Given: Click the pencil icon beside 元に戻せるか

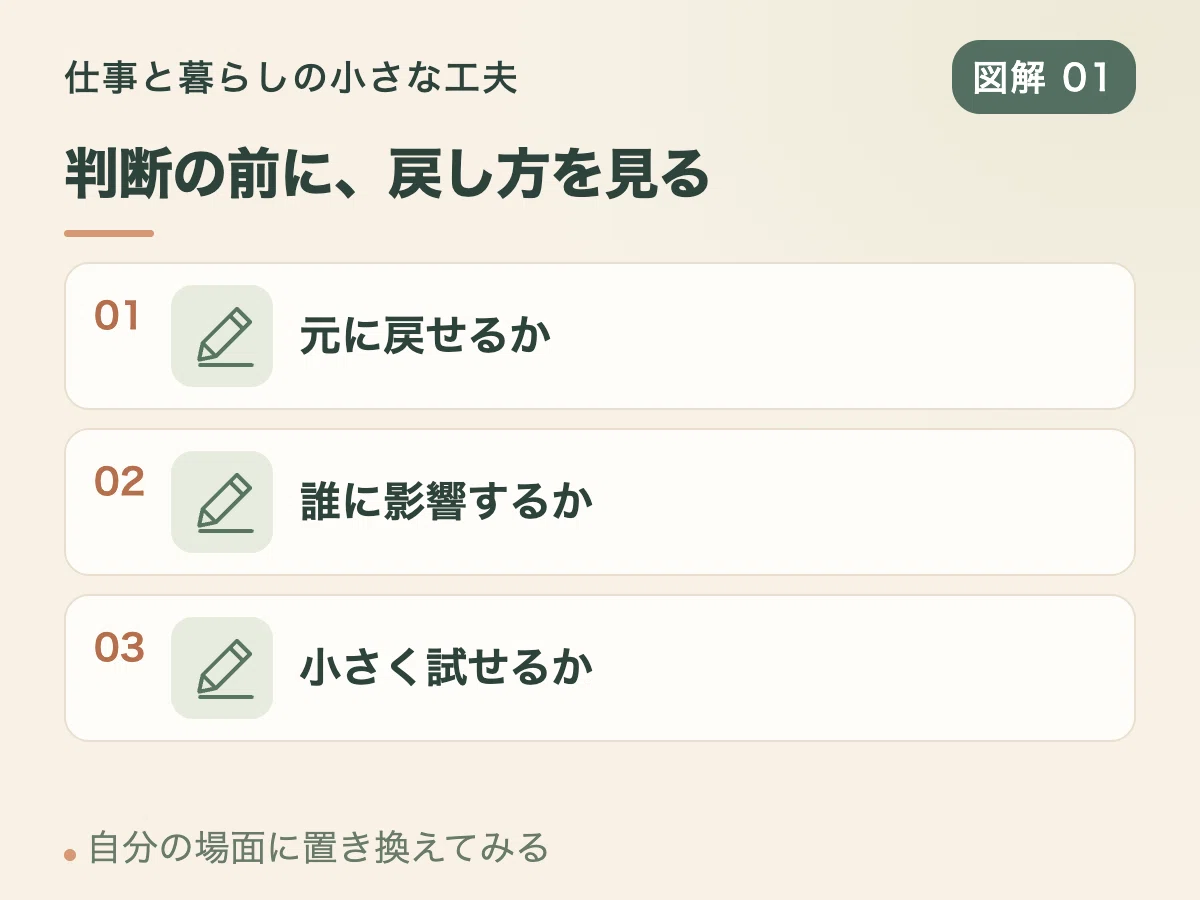Looking at the screenshot, I should [225, 337].
